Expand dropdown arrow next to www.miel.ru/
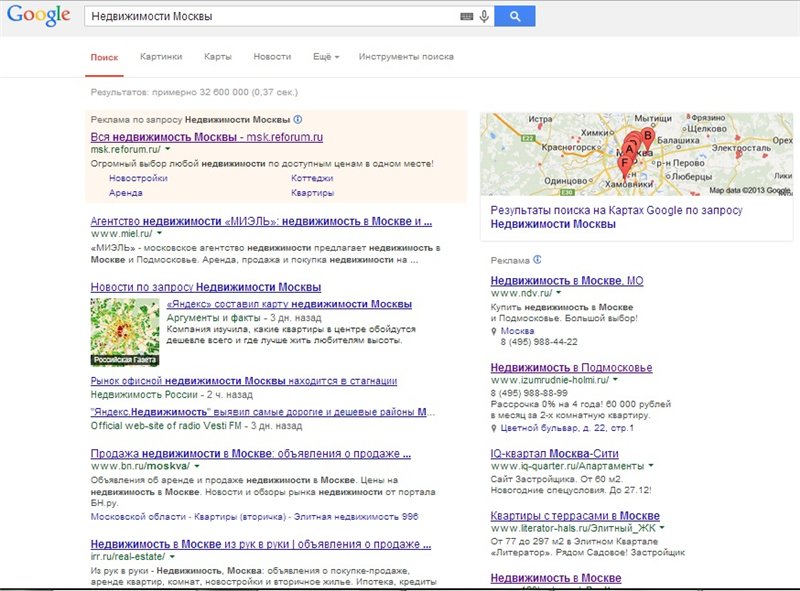 [160, 233]
